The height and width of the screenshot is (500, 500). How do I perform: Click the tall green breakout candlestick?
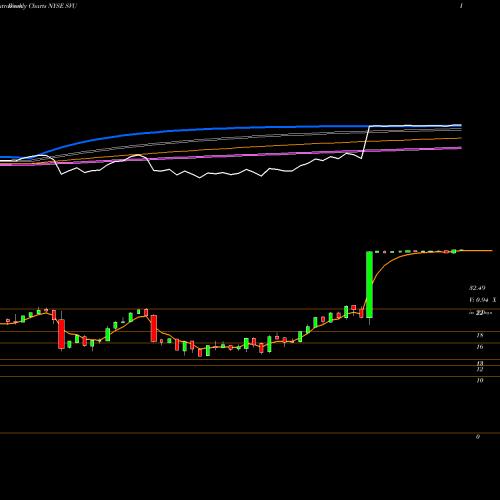tap(369, 284)
